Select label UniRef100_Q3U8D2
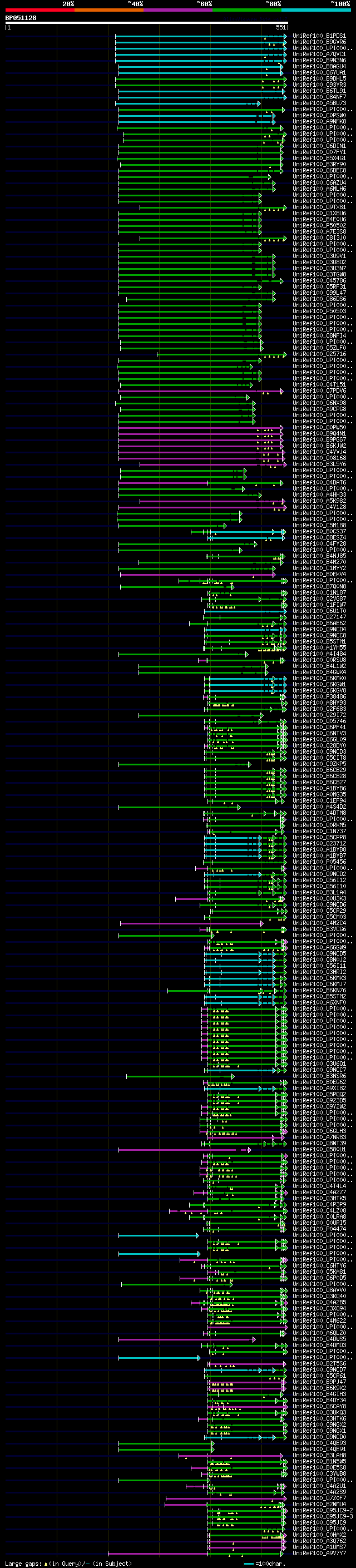The image size is (356, 1568). click(319, 262)
